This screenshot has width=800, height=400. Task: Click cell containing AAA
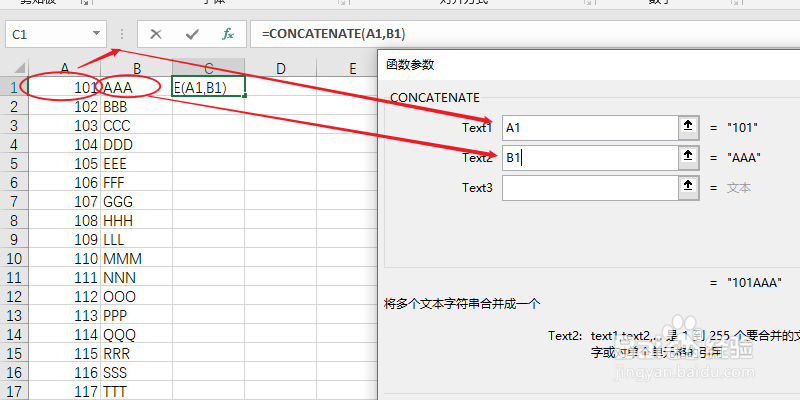[137, 88]
